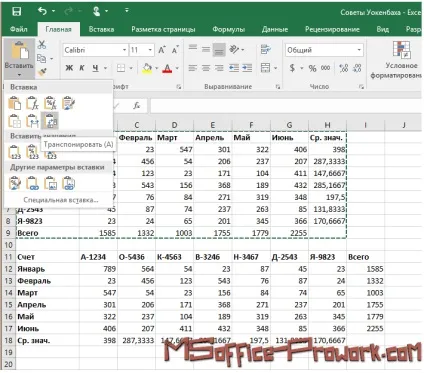Switch to the Вставка ribbon tab
This screenshot has width=424, height=373.
pos(101,29)
